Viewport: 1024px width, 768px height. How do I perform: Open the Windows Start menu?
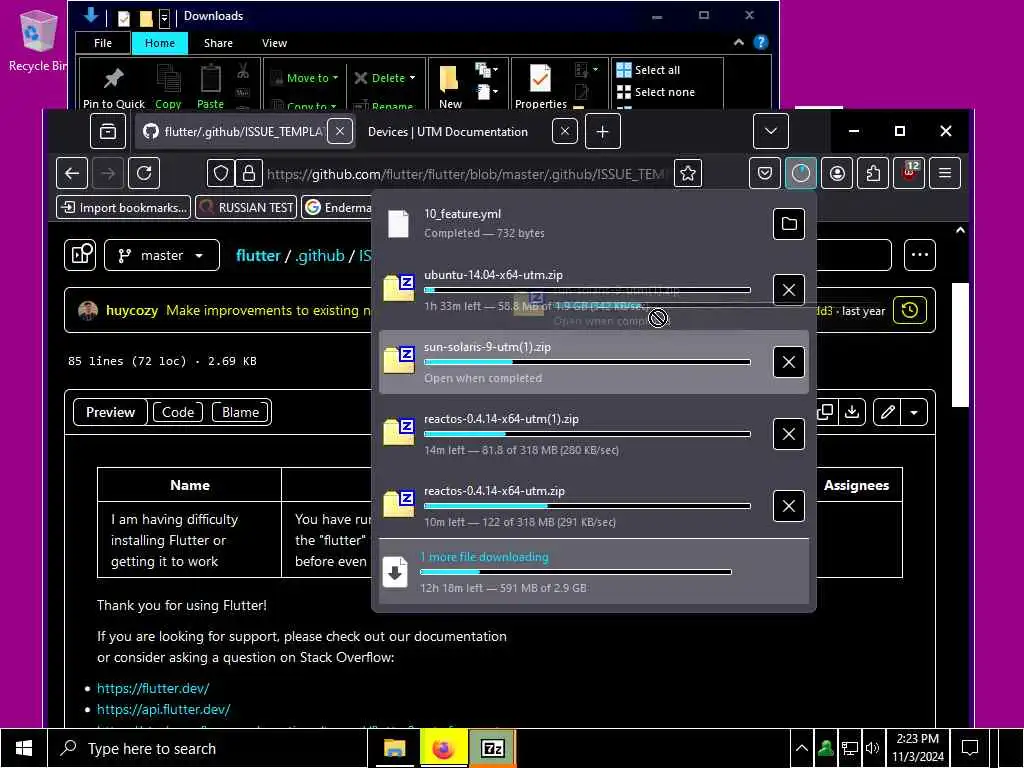(x=24, y=748)
